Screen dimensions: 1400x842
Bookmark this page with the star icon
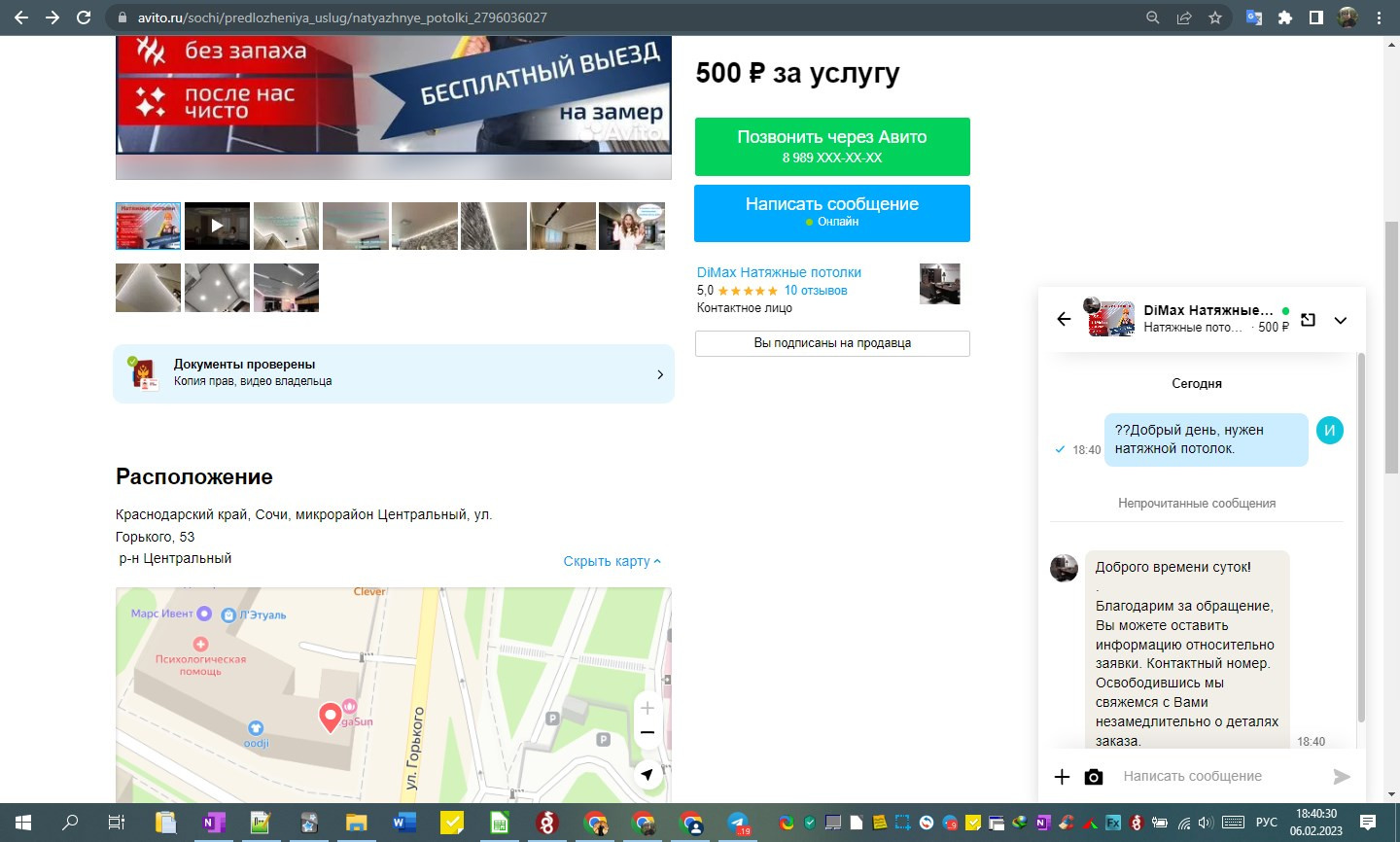click(x=1215, y=18)
